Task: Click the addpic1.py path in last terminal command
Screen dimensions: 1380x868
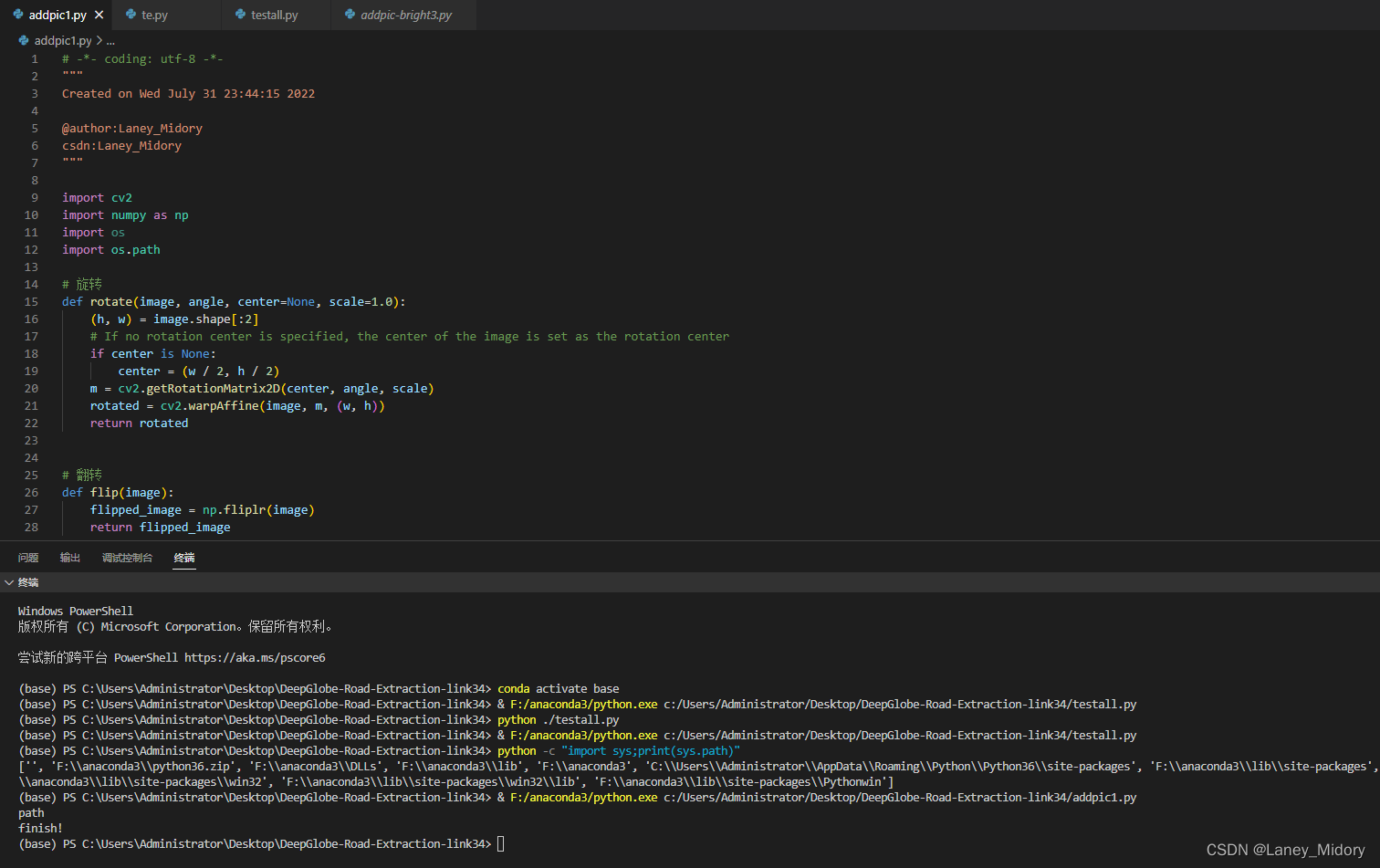Action: point(900,797)
